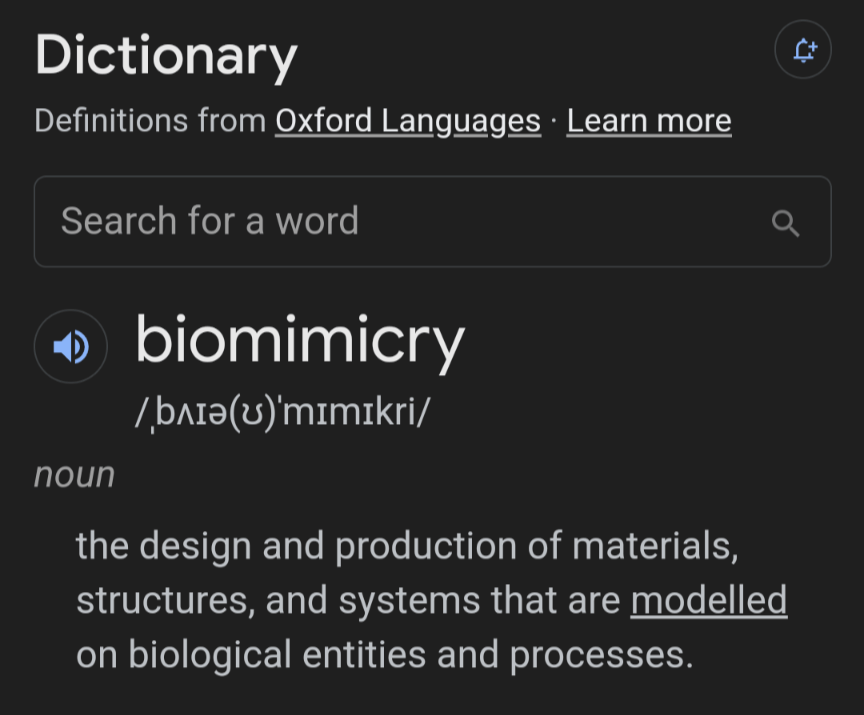Open the Oxford Languages link
864x715 pixels.
coord(408,121)
